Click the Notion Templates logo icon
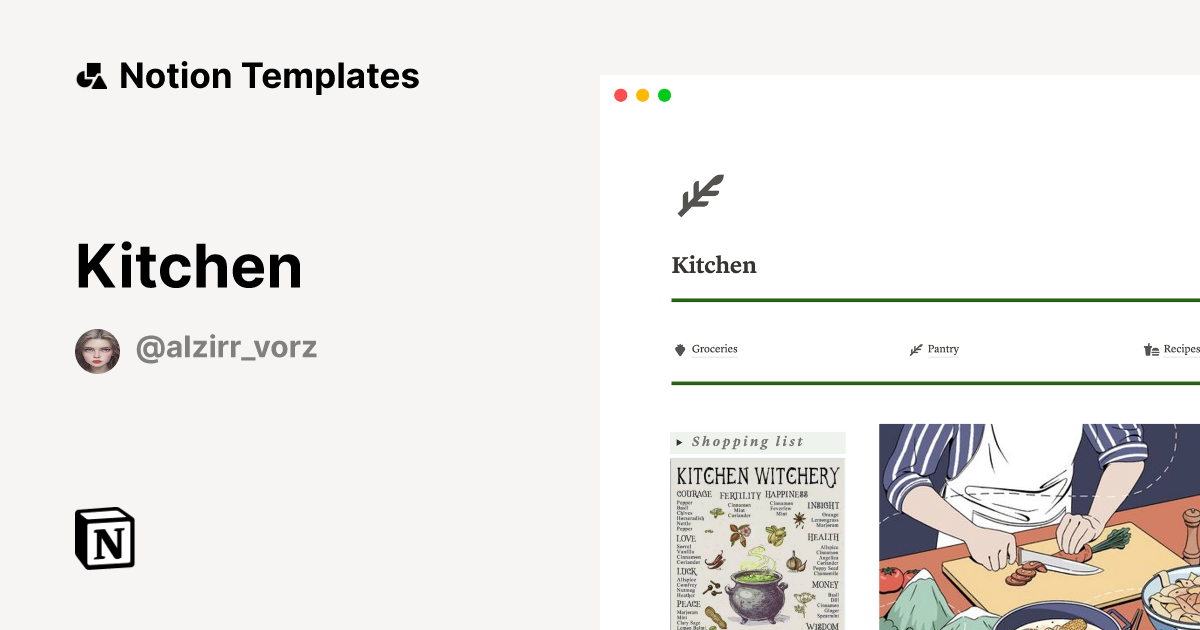This screenshot has width=1200, height=630. point(91,74)
